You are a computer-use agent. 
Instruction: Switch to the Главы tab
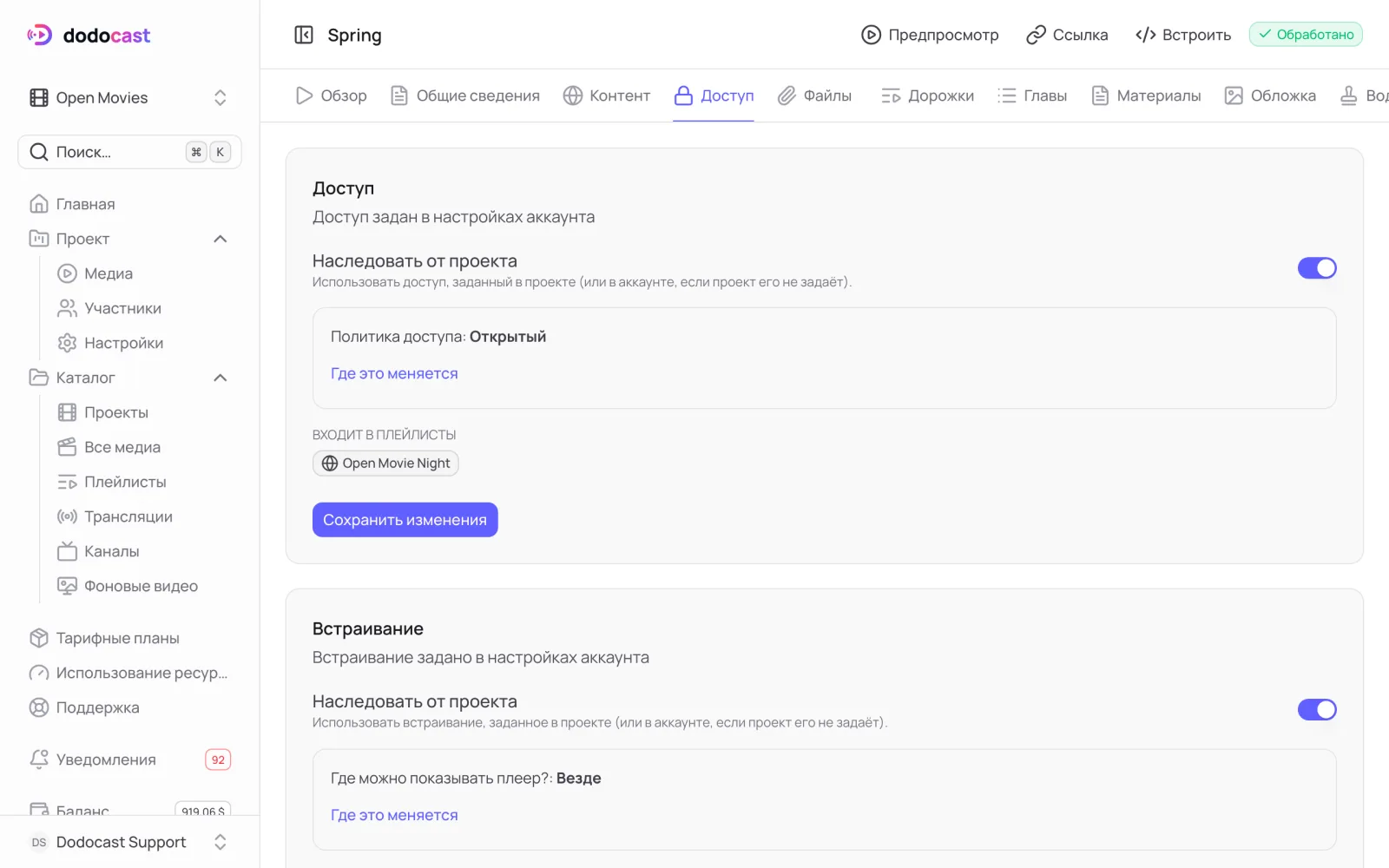(1032, 95)
